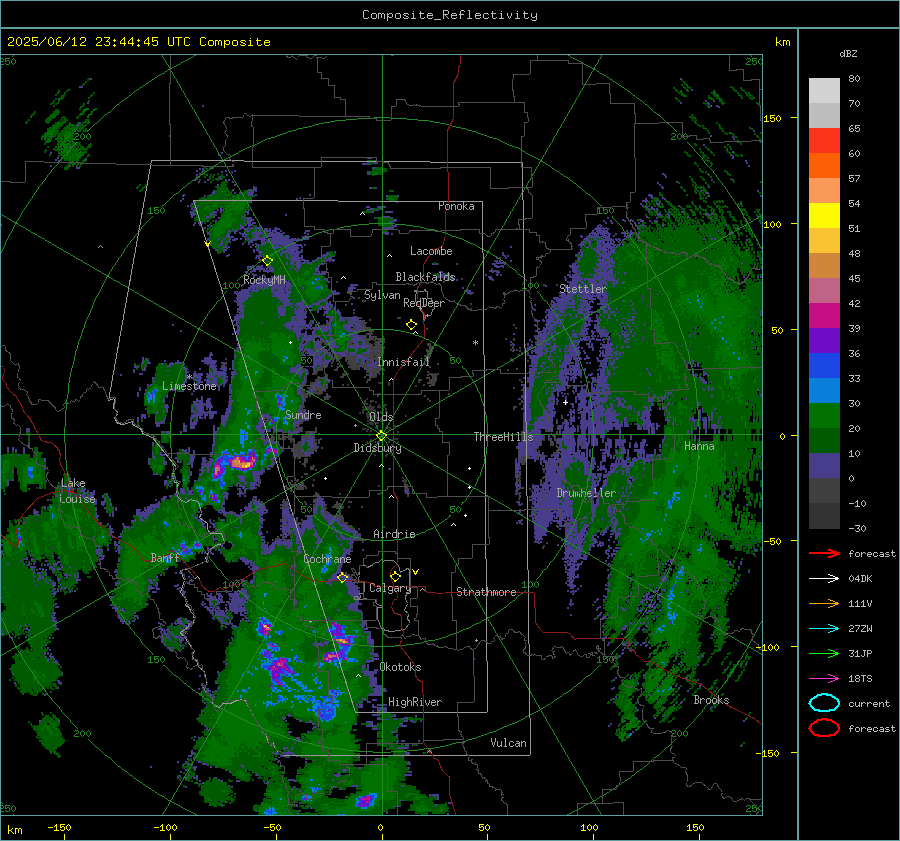Viewport: 900px width, 841px height.
Task: Click the Lake Louise label
Action: click(x=77, y=491)
